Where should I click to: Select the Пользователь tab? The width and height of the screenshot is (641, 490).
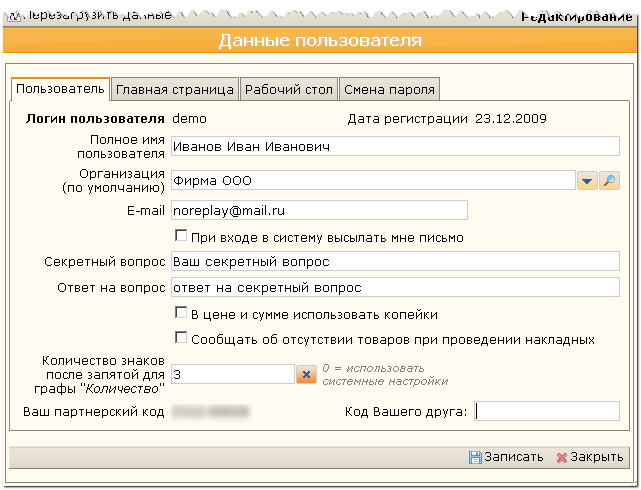click(60, 89)
